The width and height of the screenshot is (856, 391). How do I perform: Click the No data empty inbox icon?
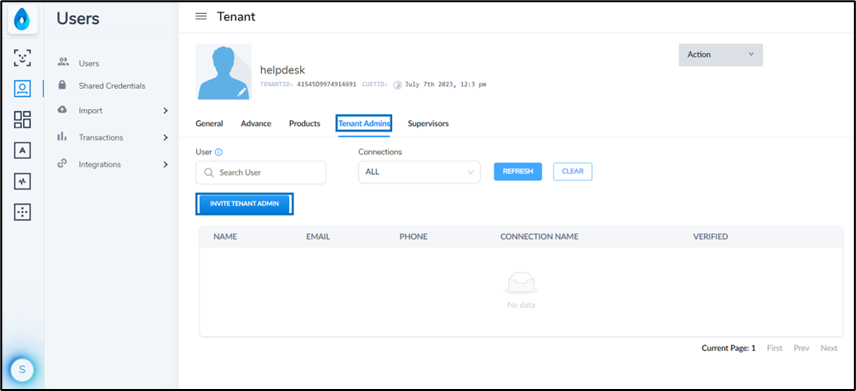click(x=521, y=284)
